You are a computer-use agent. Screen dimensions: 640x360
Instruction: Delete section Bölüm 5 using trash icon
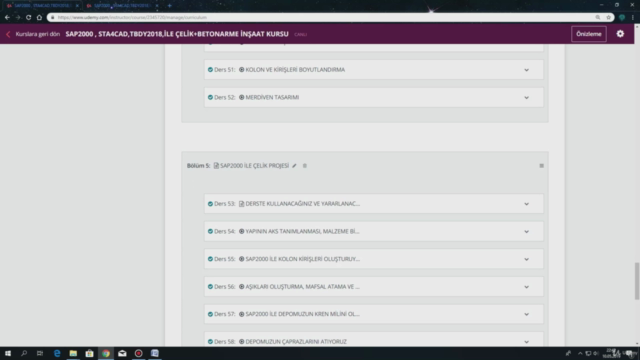tap(304, 166)
